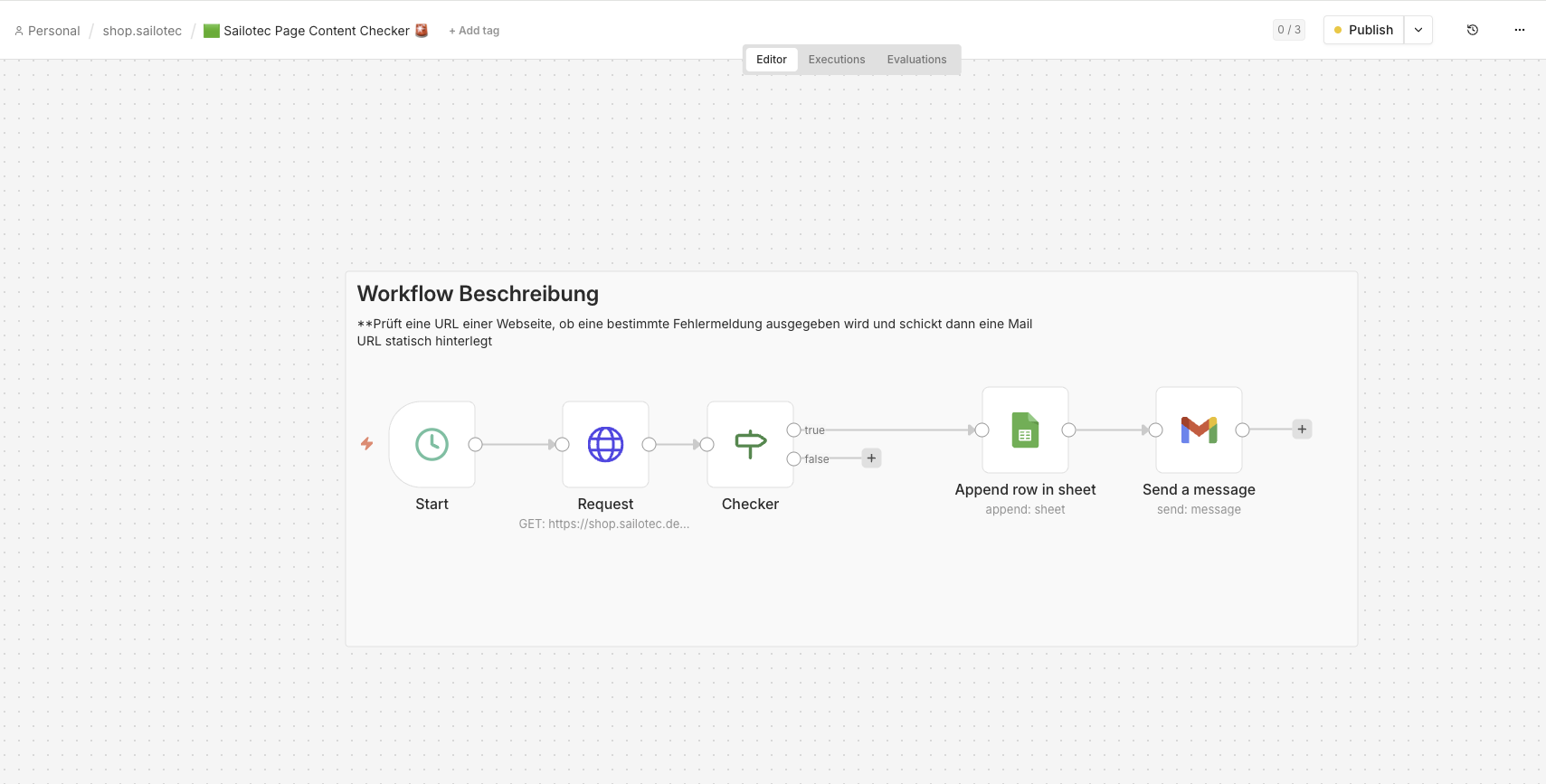Viewport: 1546px width, 784px height.
Task: Go to the Personal project breadcrumb
Action: (x=47, y=31)
